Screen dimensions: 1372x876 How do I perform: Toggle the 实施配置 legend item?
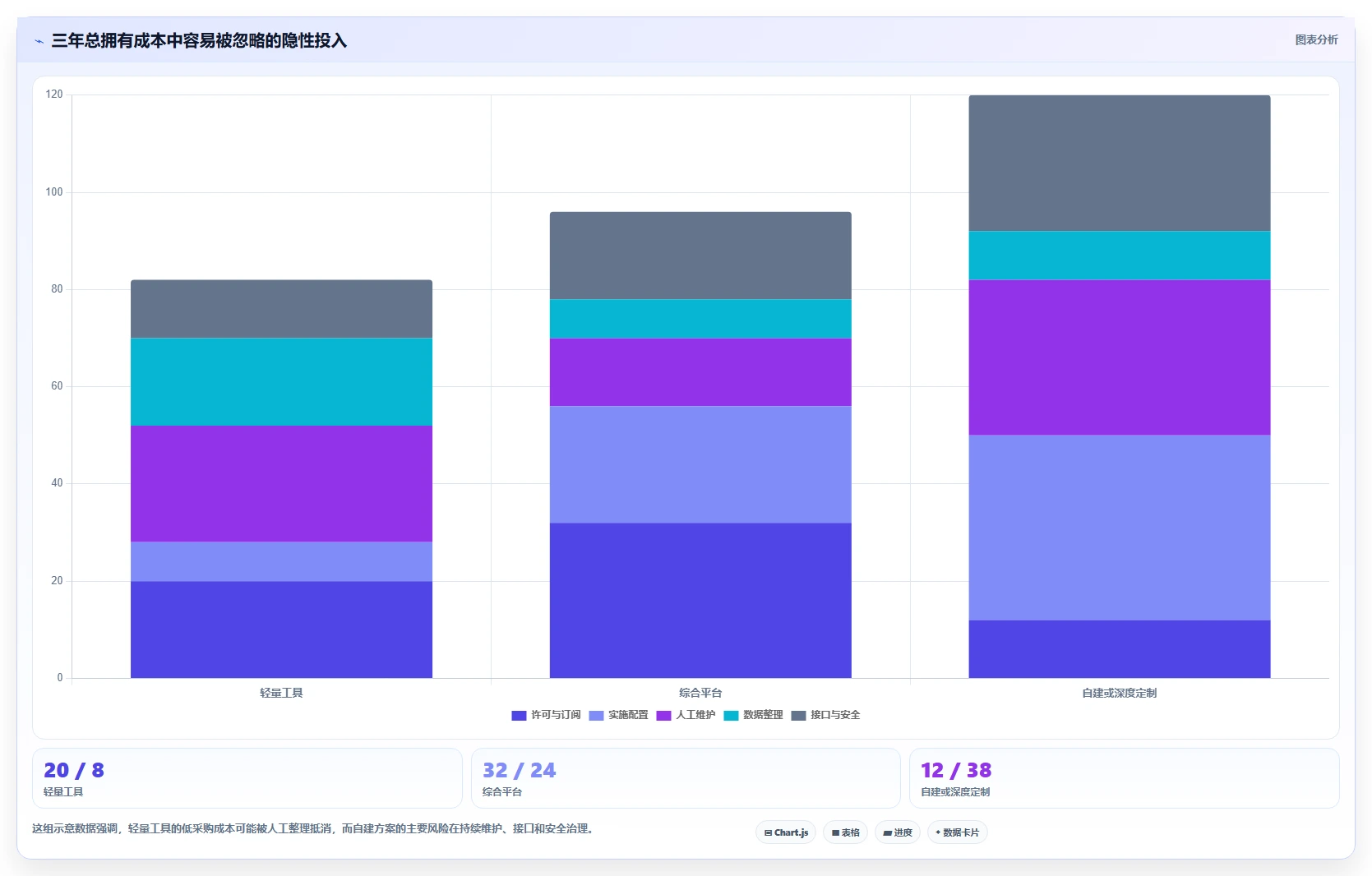[618, 715]
